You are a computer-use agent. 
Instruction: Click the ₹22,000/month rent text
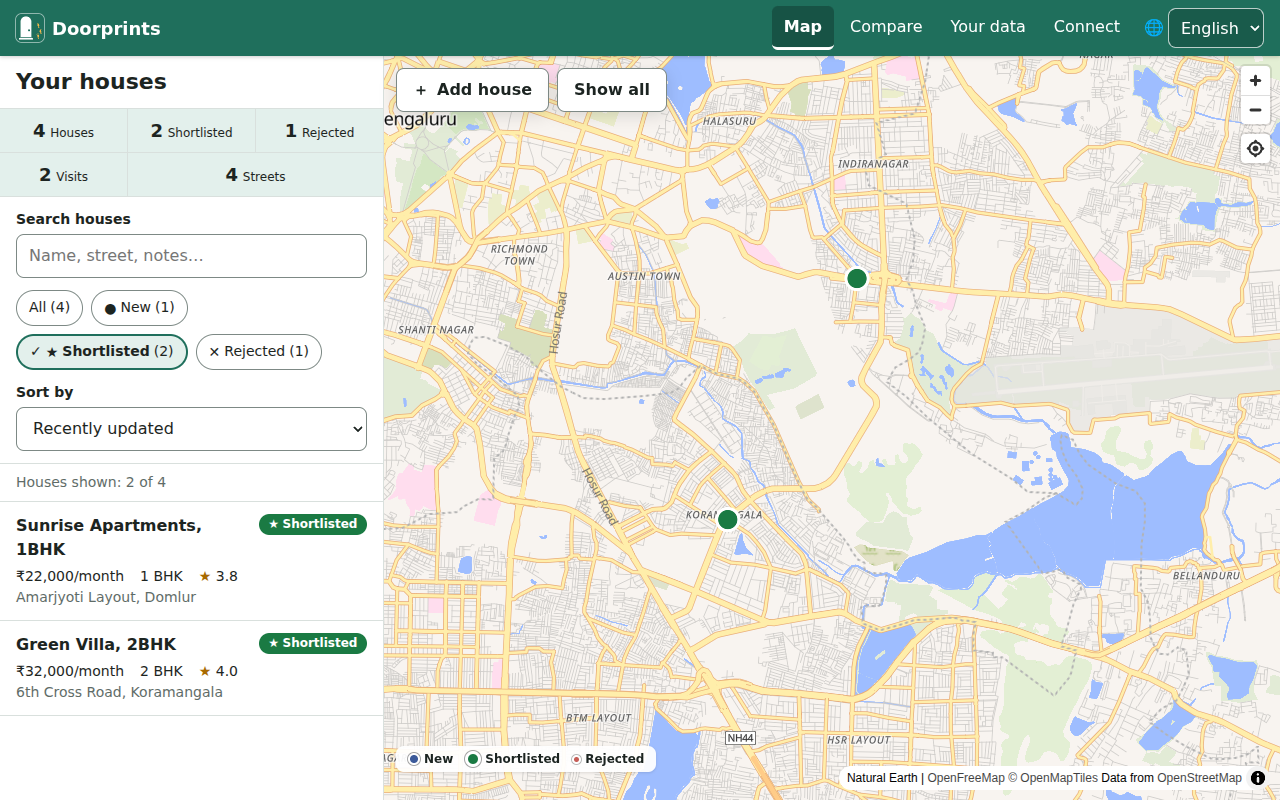coord(70,576)
